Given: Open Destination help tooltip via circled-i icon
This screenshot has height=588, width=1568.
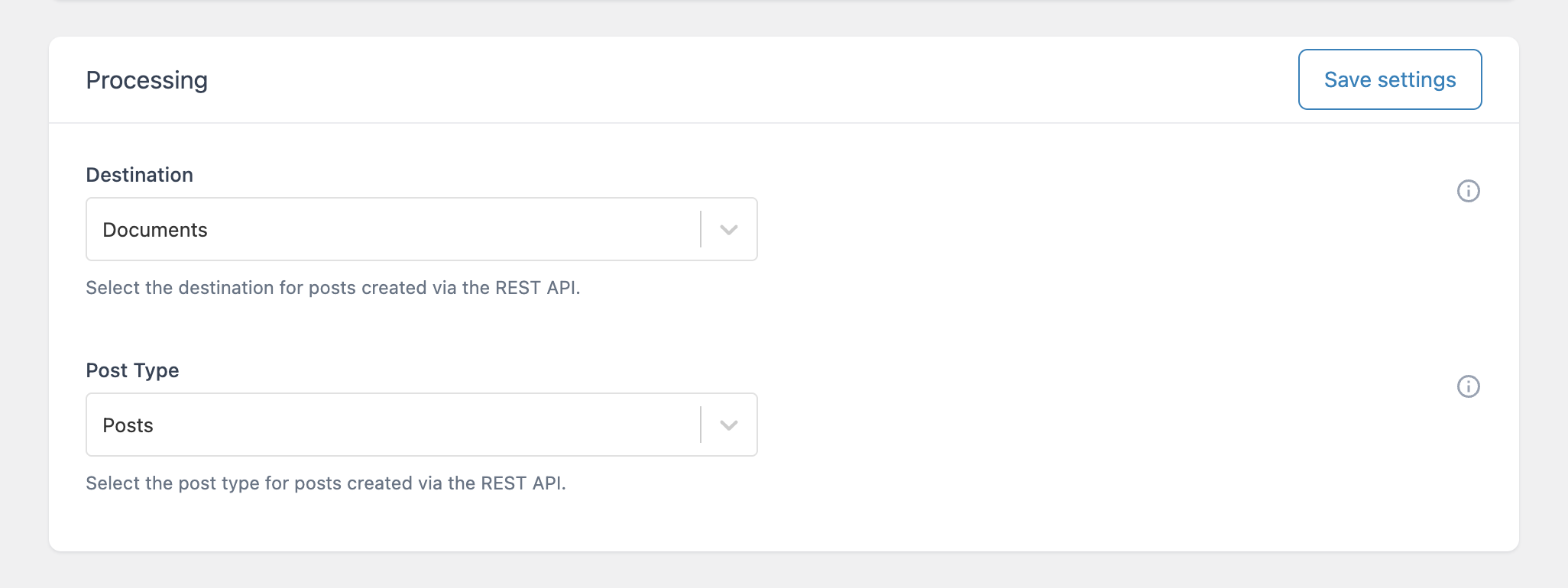Looking at the screenshot, I should (x=1469, y=192).
